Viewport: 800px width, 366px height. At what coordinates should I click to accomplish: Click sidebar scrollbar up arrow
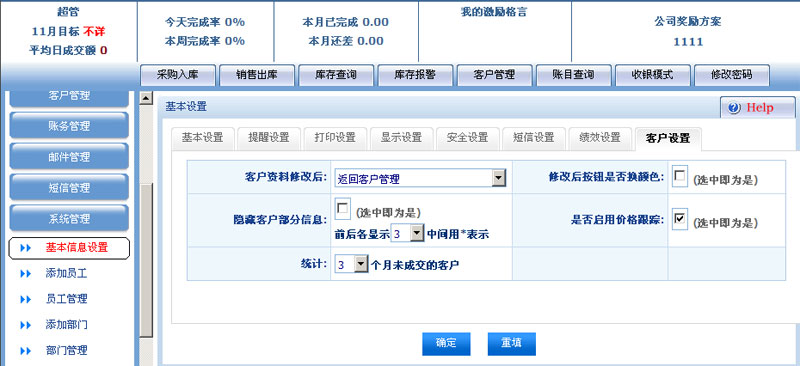coord(146,98)
